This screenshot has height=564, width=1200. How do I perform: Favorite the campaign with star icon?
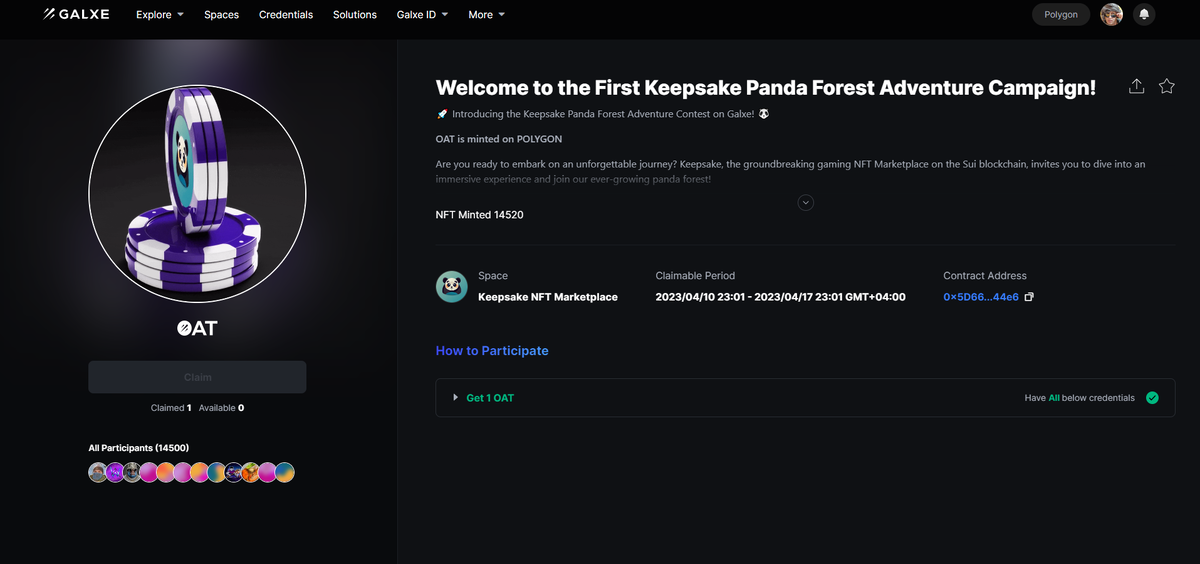[1166, 87]
